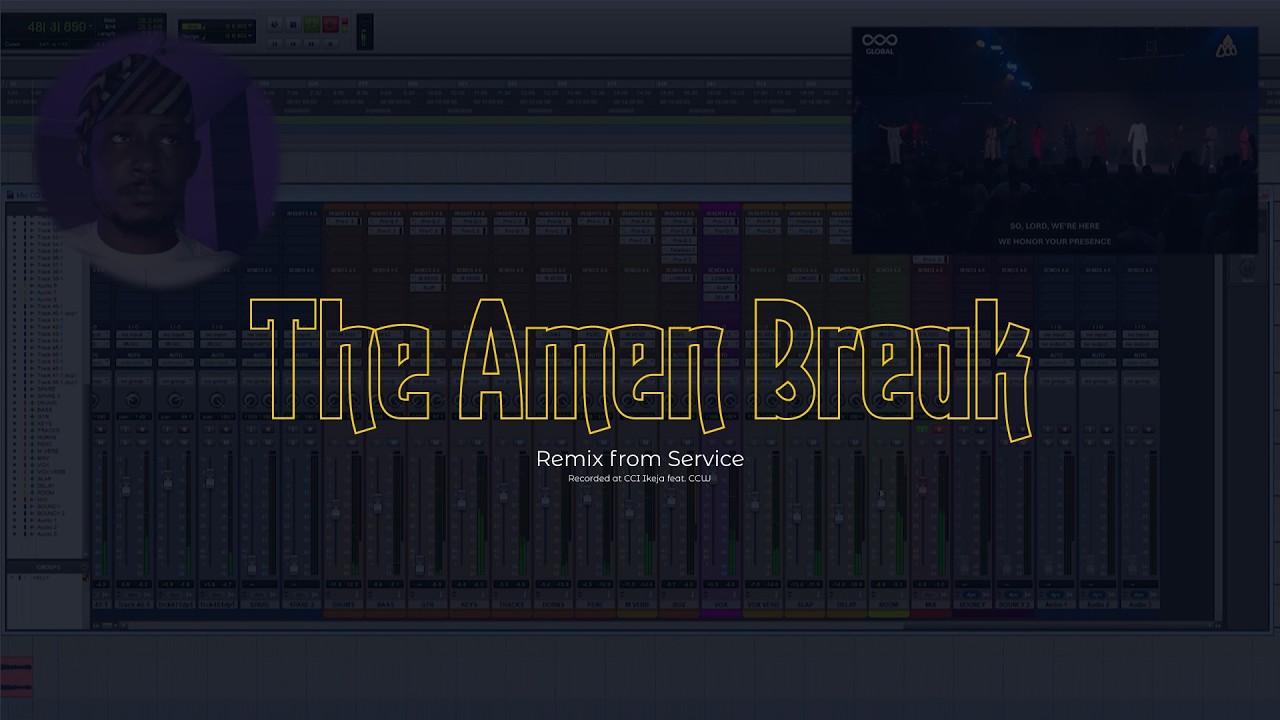
Task: Select the purple VOX channel name
Action: pyautogui.click(x=721, y=605)
